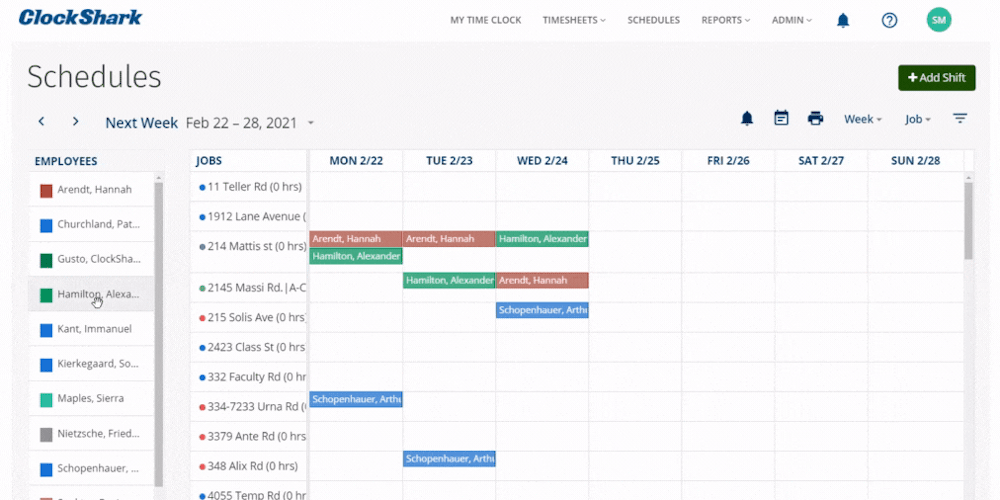Open My Time Clock page
This screenshot has width=1000, height=500.
point(486,20)
